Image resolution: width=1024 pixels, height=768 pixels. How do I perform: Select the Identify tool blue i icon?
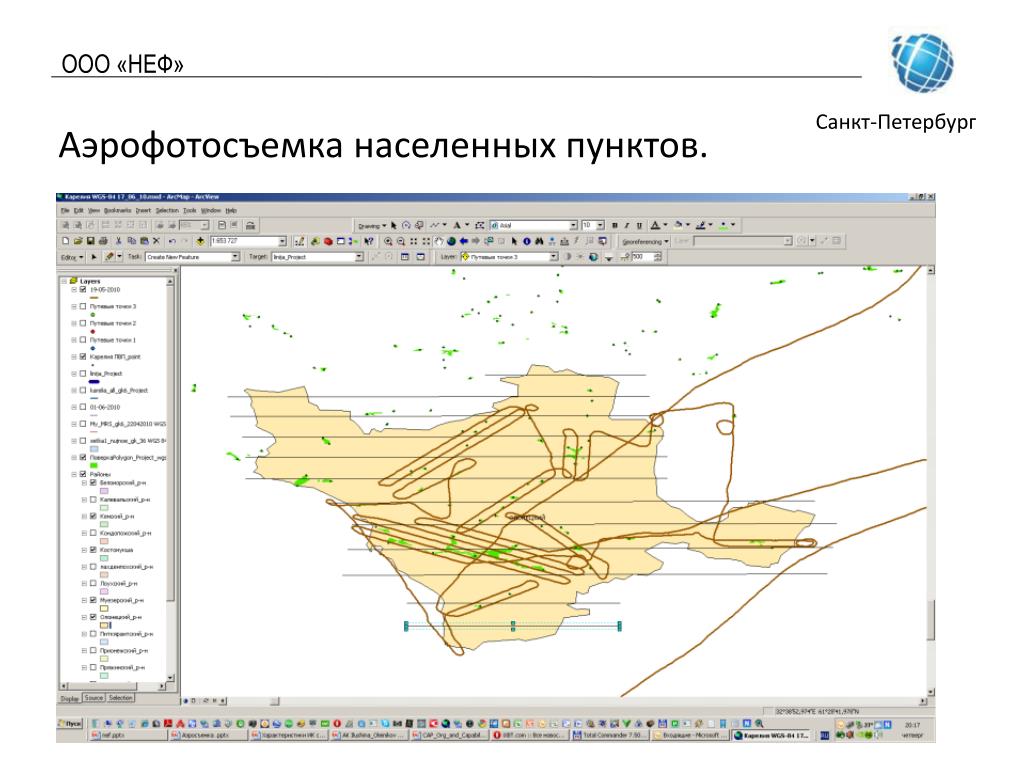pyautogui.click(x=527, y=241)
